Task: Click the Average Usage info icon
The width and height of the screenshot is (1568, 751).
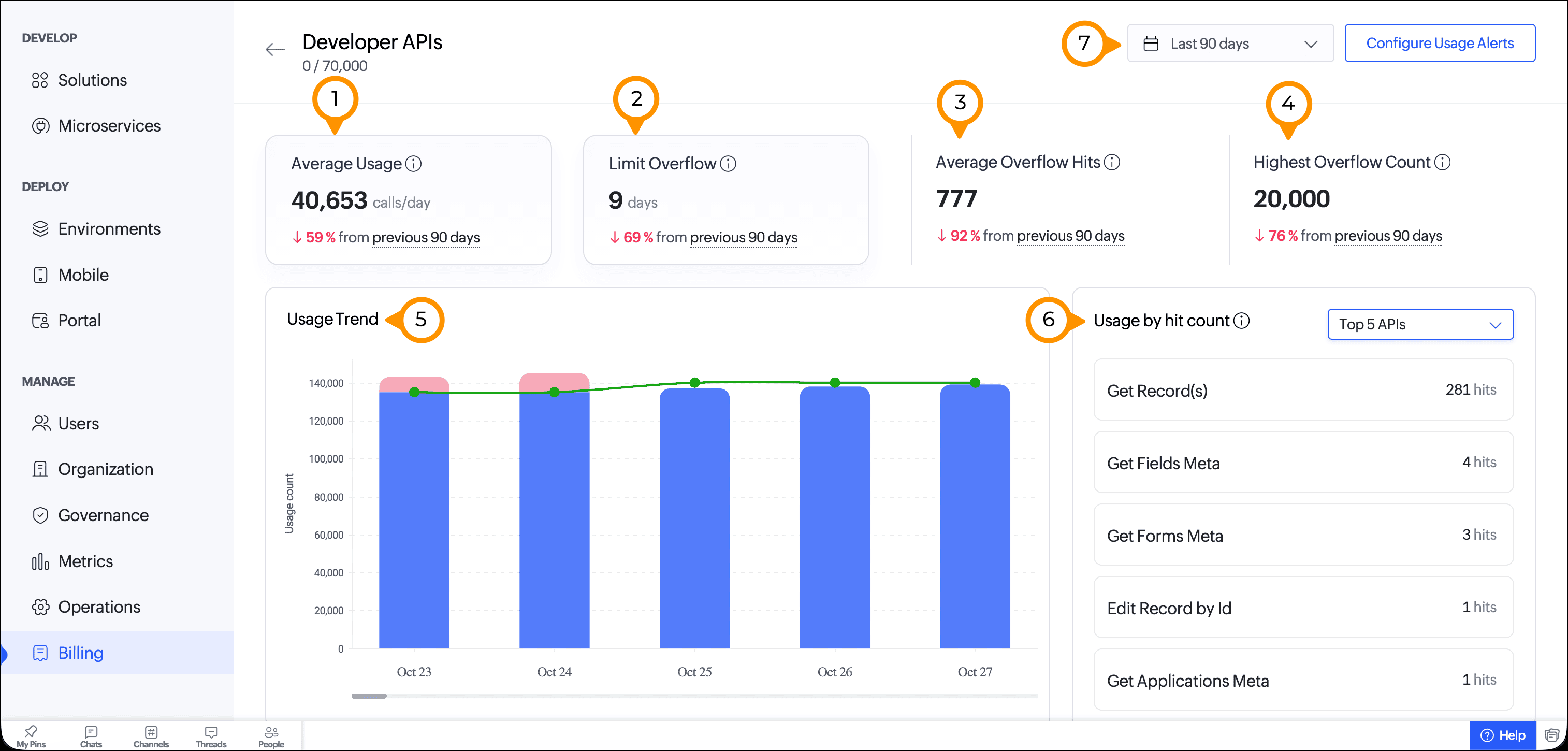Action: pos(413,164)
